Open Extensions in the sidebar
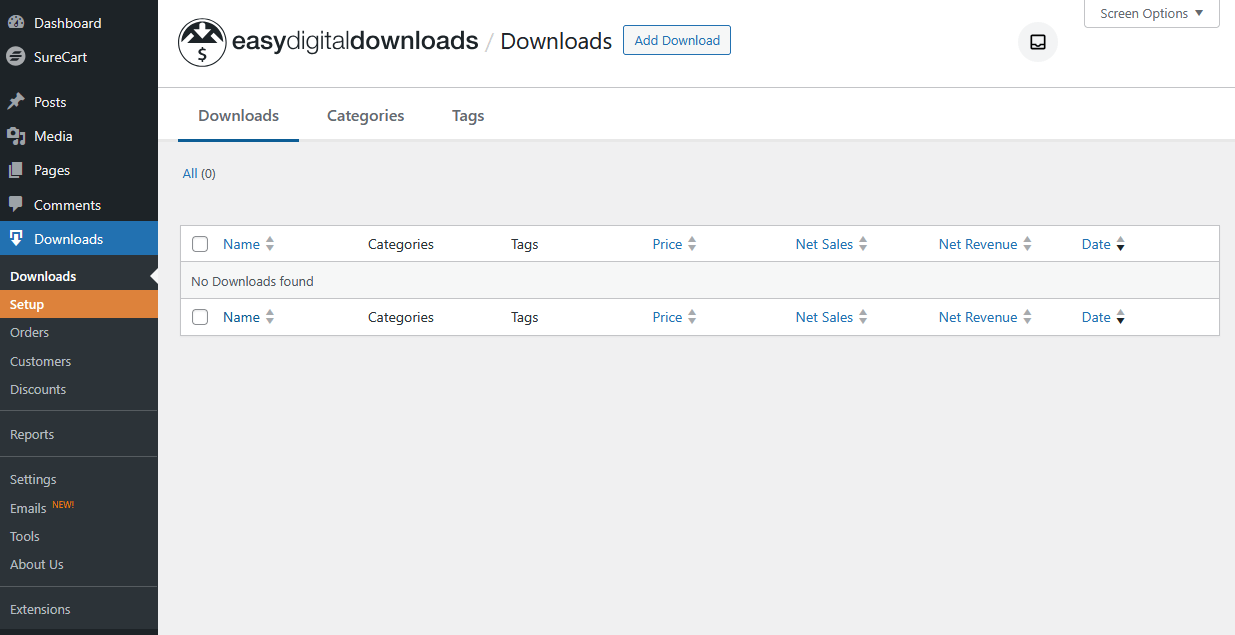Viewport: 1235px width, 635px height. pos(79,609)
